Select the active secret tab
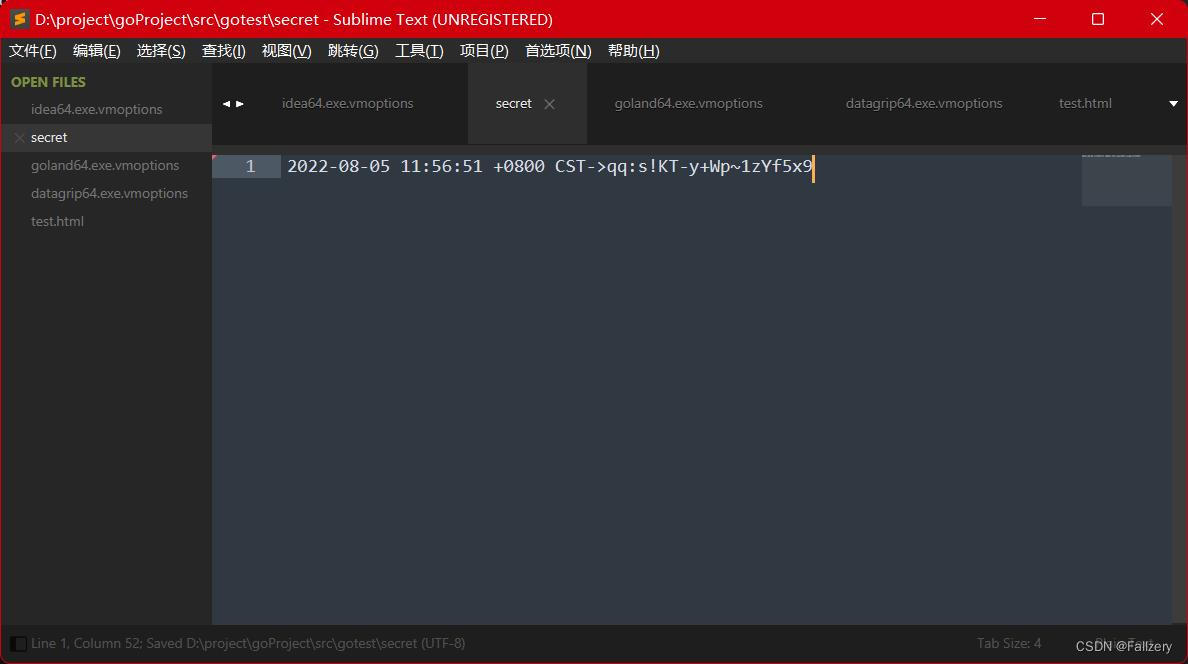Image resolution: width=1188 pixels, height=664 pixels. [x=513, y=104]
